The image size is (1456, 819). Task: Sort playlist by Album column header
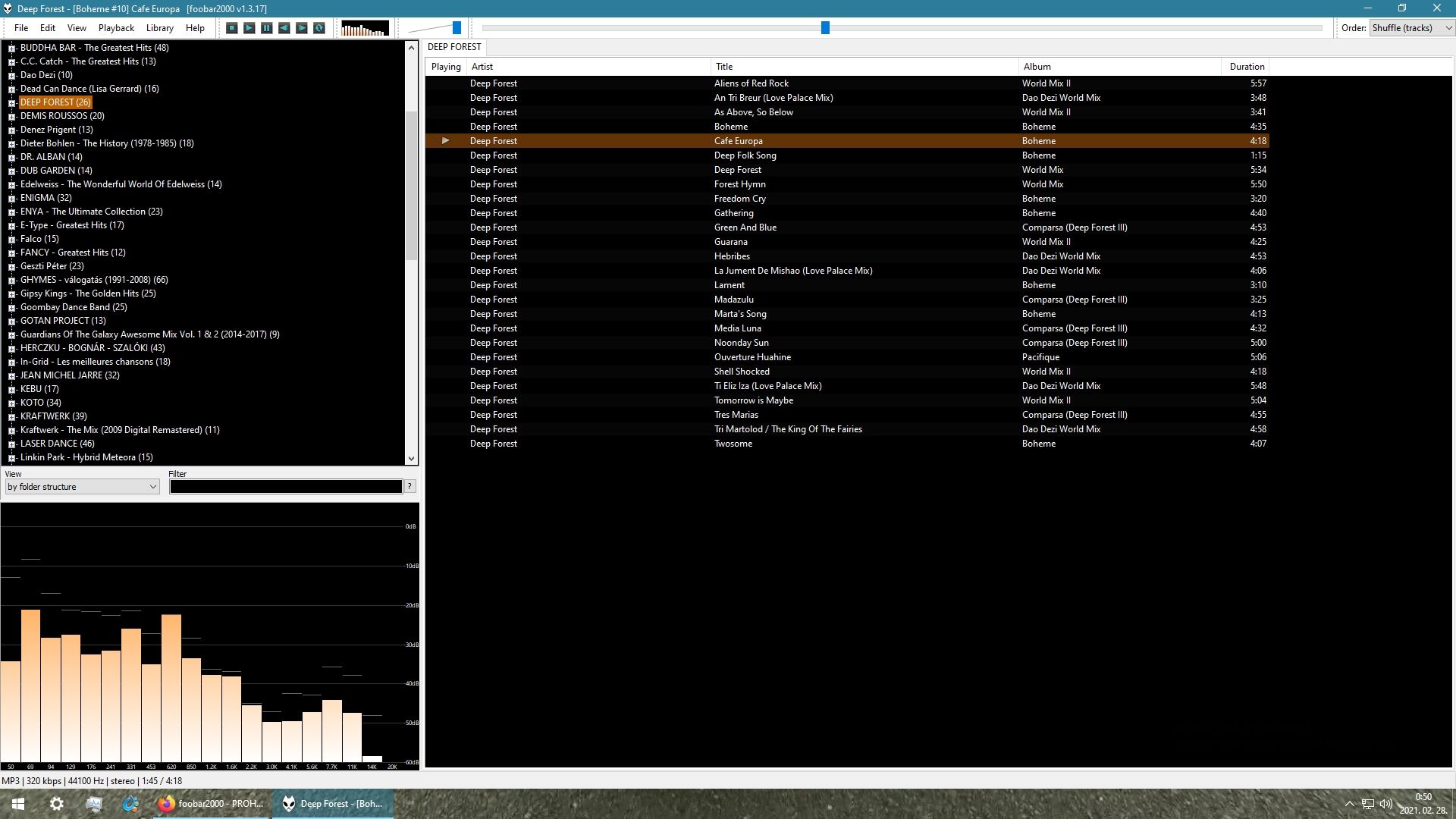tap(1119, 67)
